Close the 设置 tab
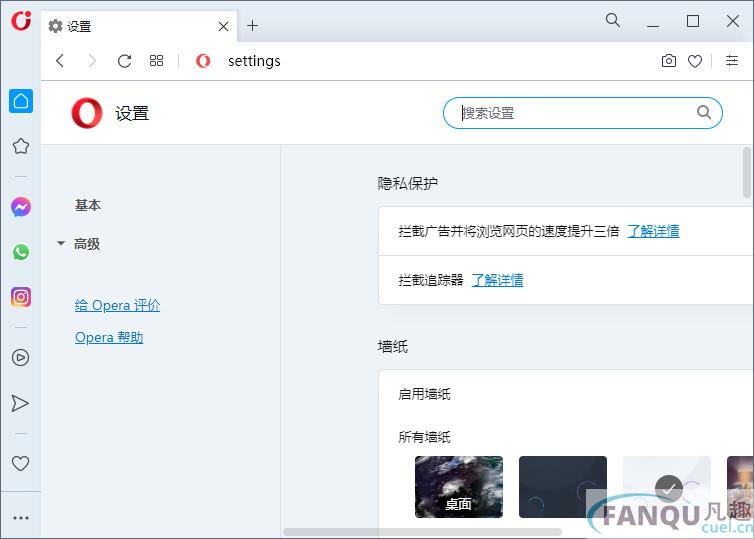754x539 pixels. pos(223,26)
